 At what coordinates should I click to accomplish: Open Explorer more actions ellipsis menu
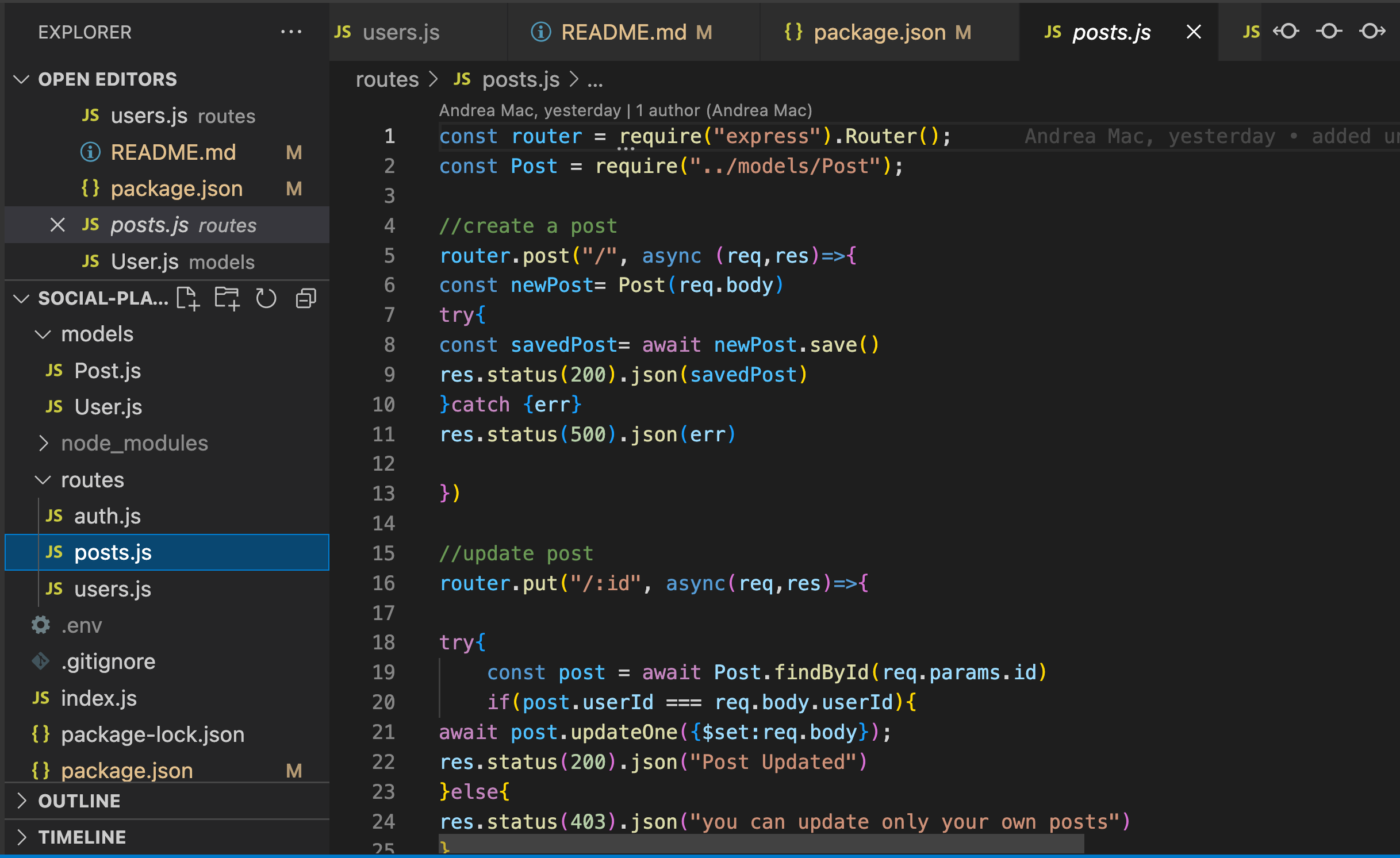(x=291, y=32)
